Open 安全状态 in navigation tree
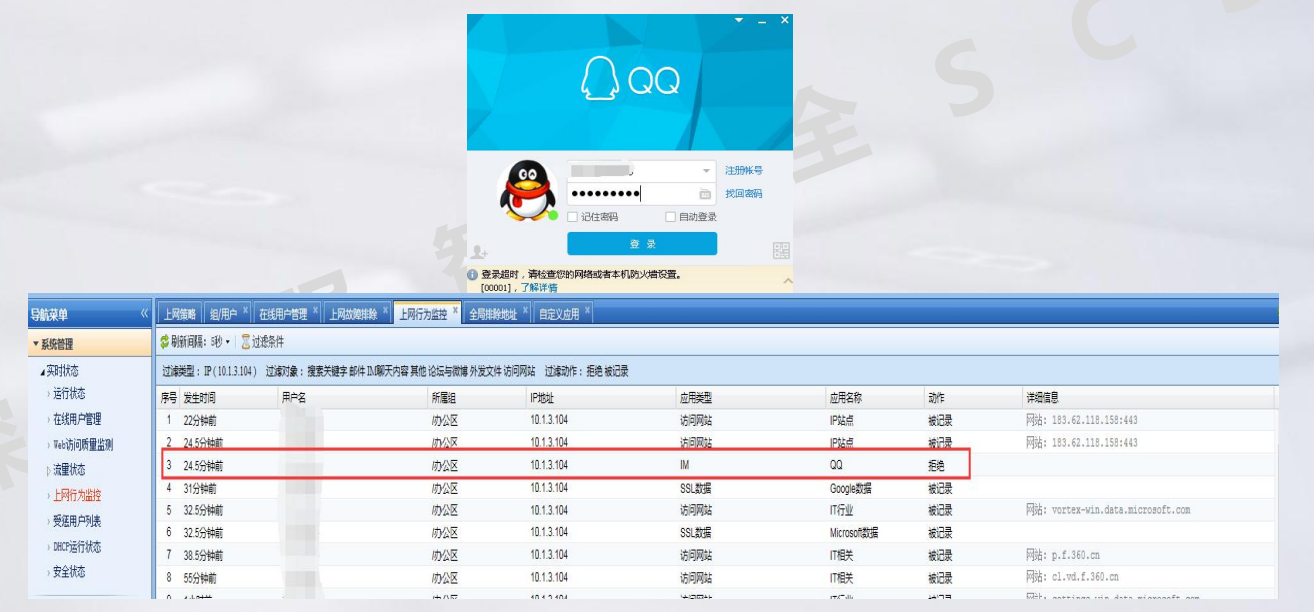The height and width of the screenshot is (612, 1314). tap(69, 572)
